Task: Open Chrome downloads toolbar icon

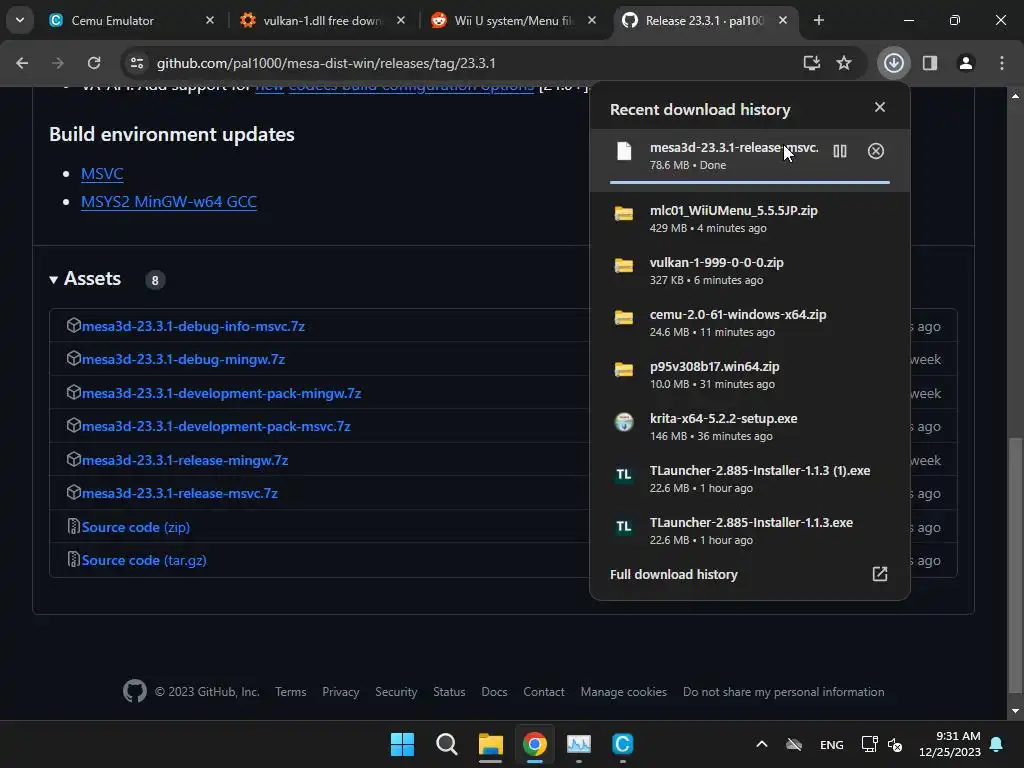Action: pos(893,63)
